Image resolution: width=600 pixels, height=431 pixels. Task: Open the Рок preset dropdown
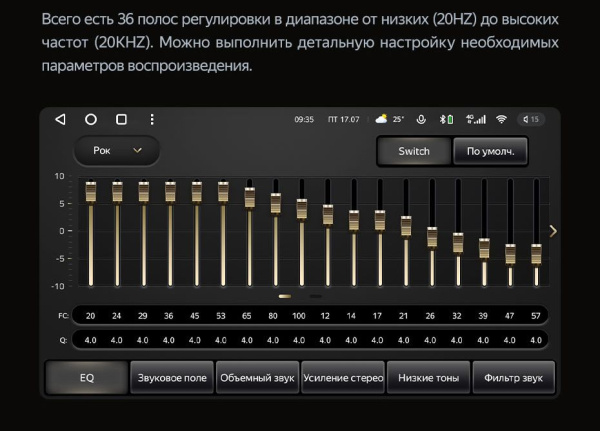click(x=117, y=151)
